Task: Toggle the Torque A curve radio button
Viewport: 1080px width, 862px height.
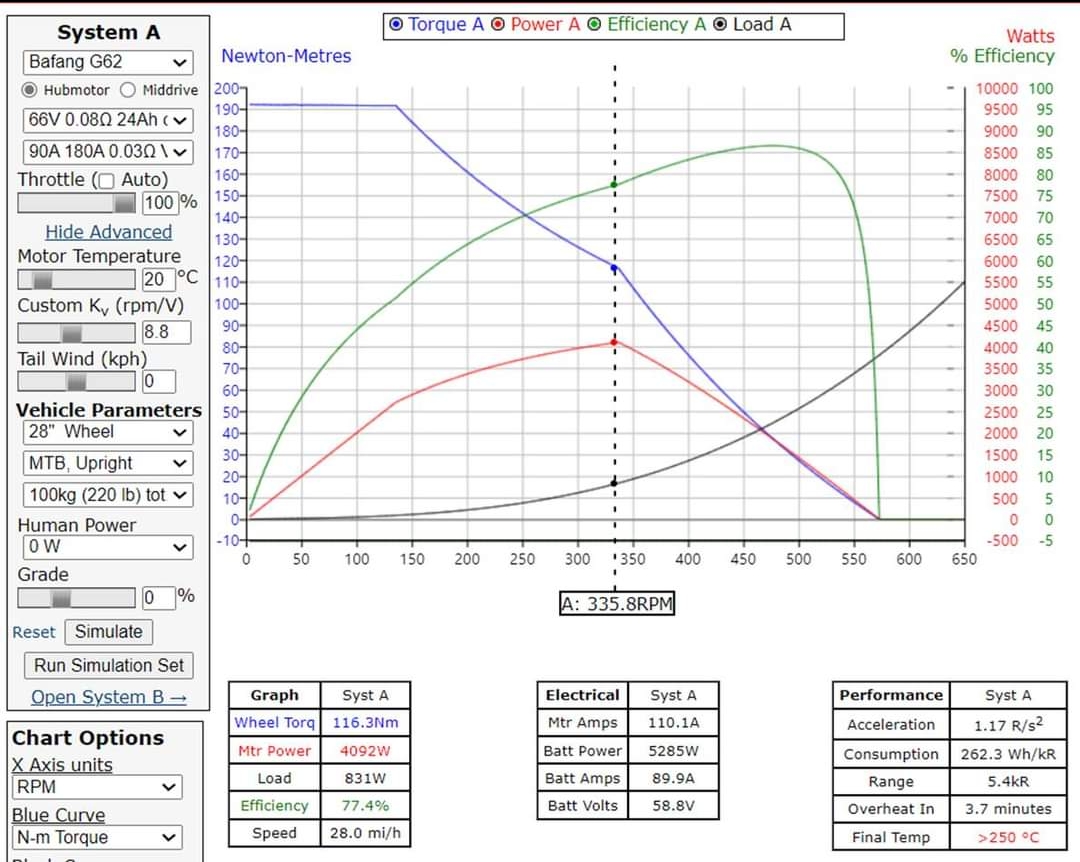Action: [397, 25]
